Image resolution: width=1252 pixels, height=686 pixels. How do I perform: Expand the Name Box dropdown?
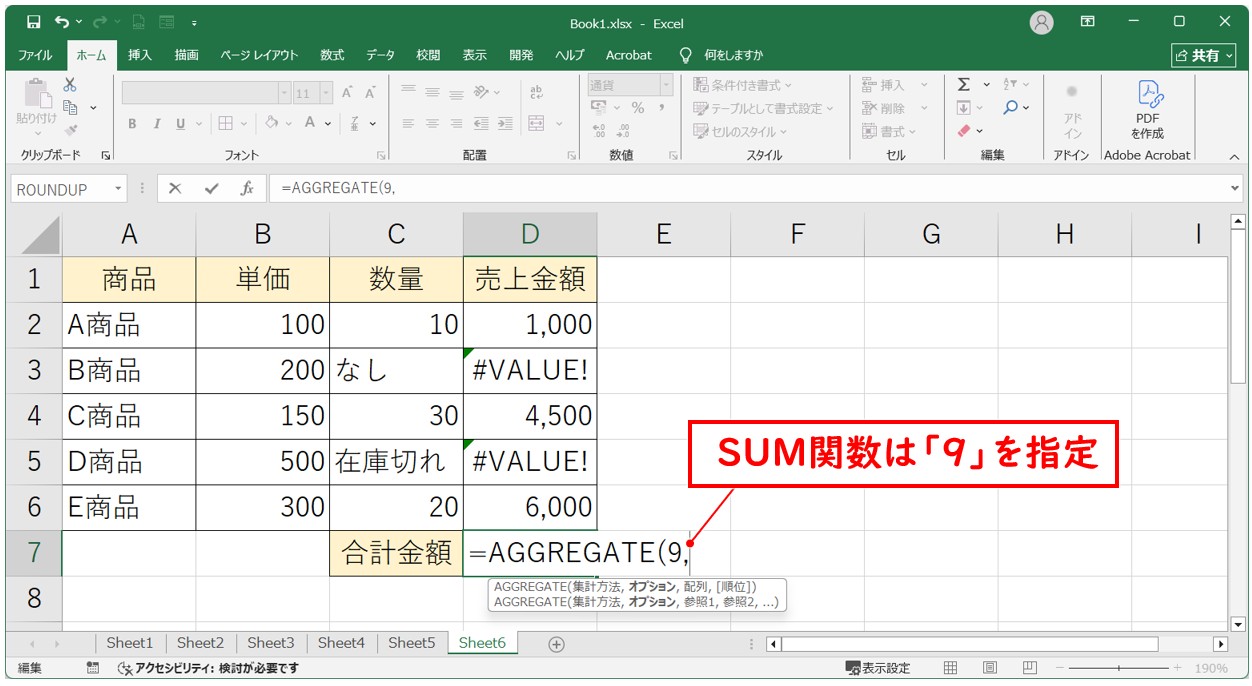pyautogui.click(x=118, y=189)
